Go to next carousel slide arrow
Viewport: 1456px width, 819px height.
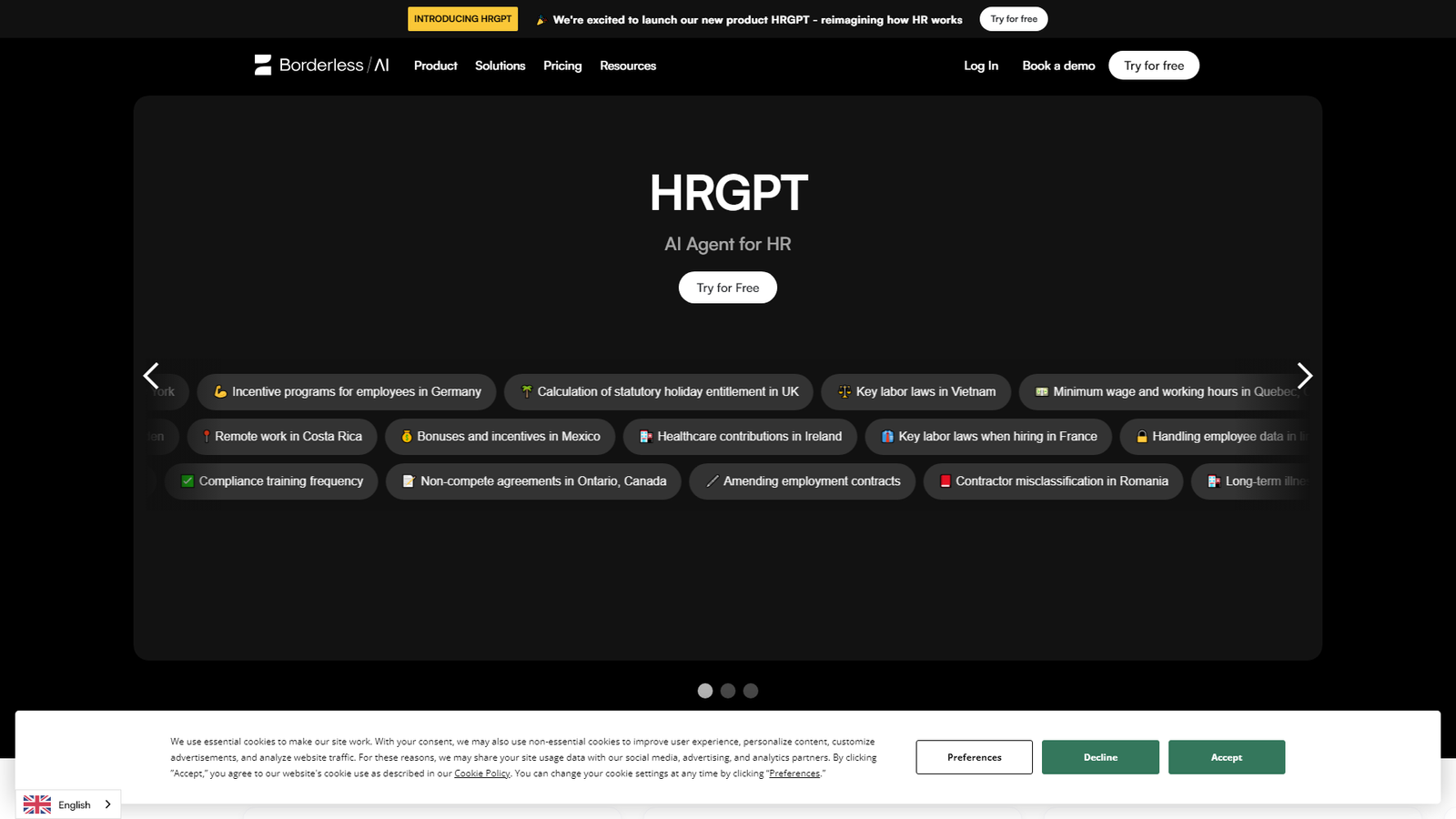(x=1305, y=376)
